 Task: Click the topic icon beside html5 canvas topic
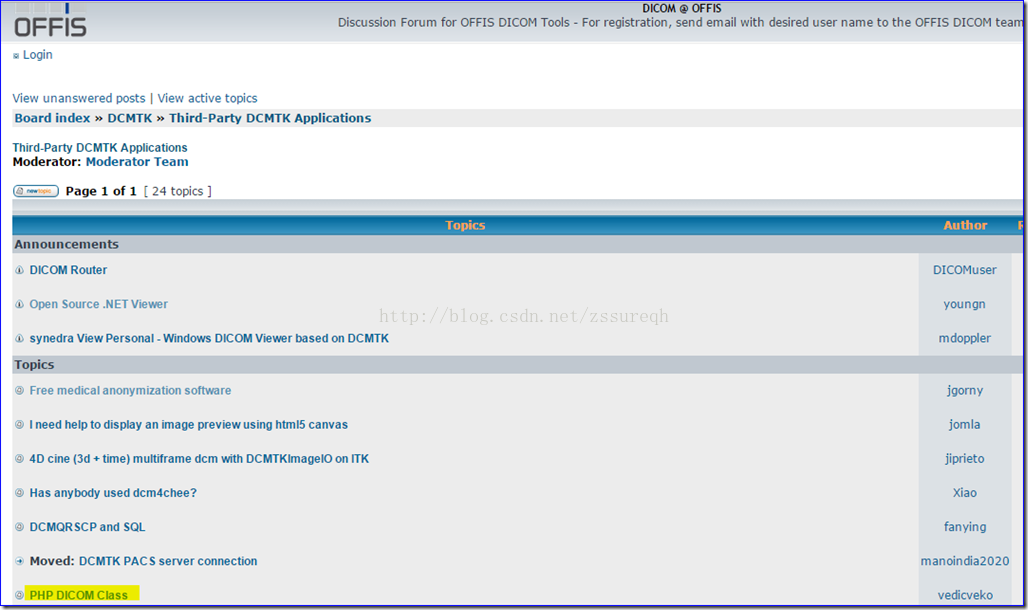(20, 424)
